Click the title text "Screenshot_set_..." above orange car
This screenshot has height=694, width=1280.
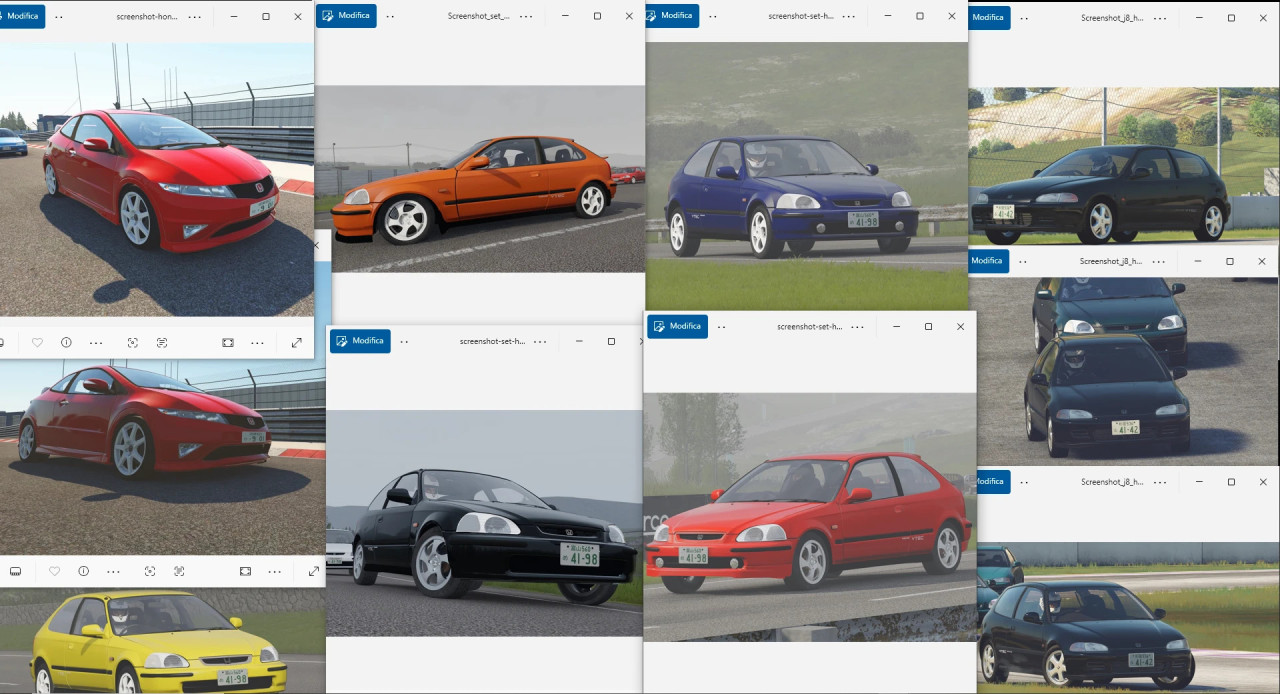pos(478,17)
